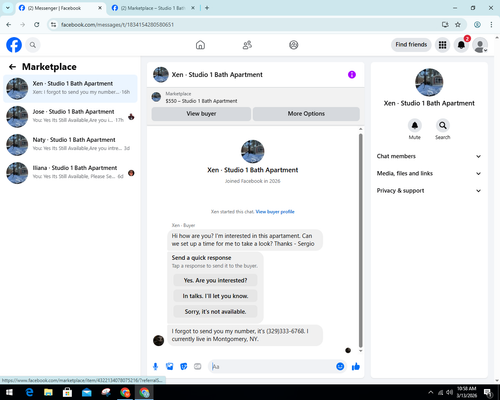Switch to the Marketplace - Studio 1 Bath tab
The image size is (500, 400).
point(153,8)
